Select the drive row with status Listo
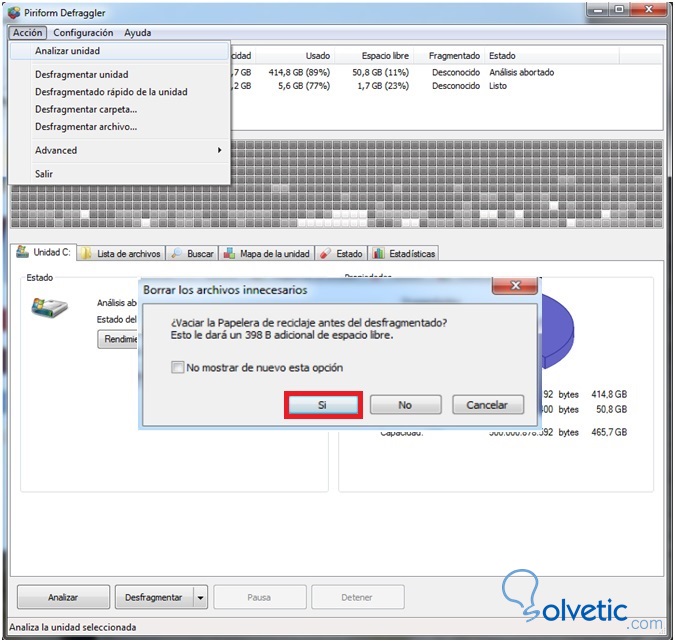This screenshot has height=642, width=675. click(x=446, y=86)
